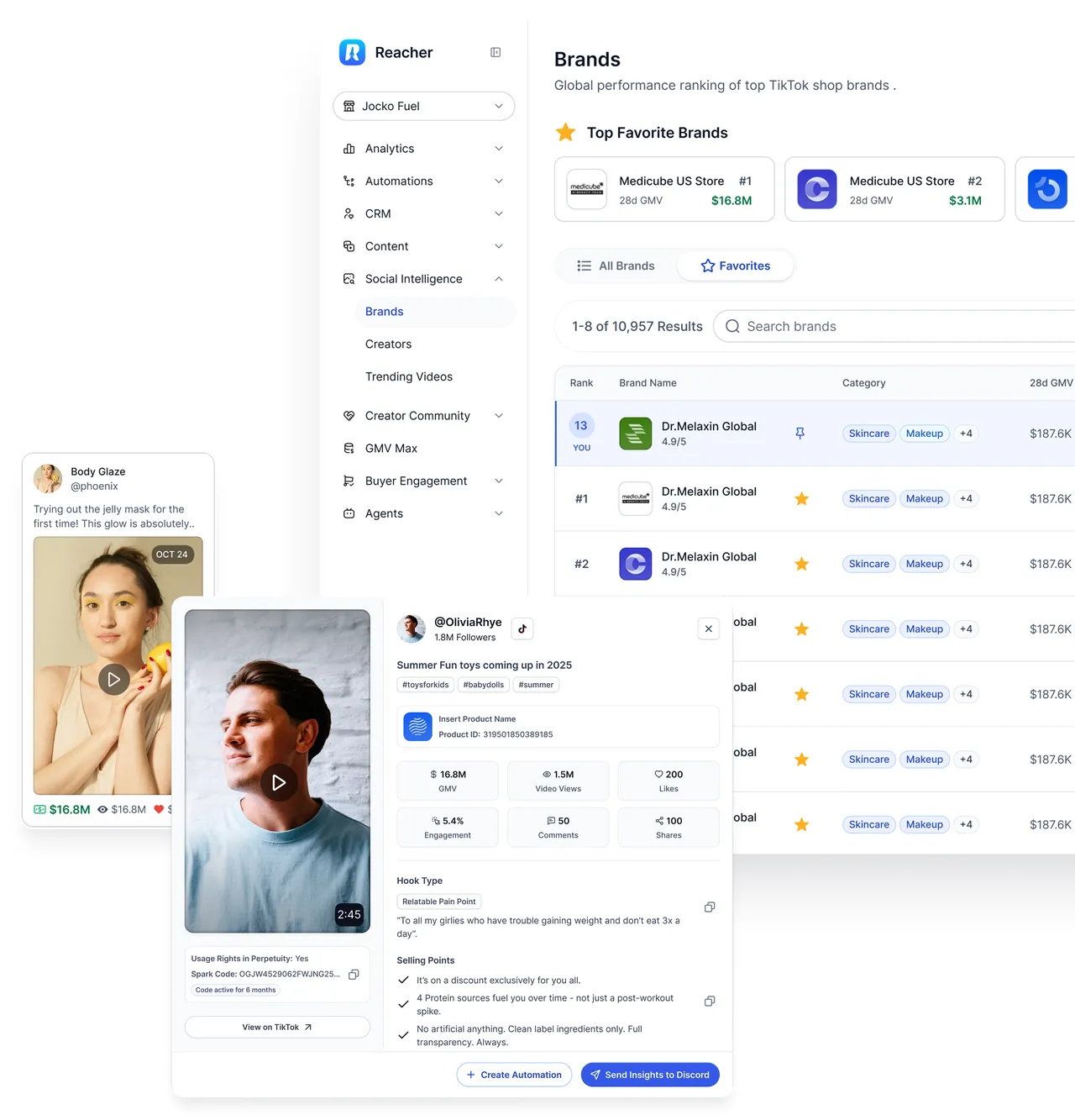Switch to the All Brands tab
This screenshot has width=1075, height=1120.
pos(616,266)
